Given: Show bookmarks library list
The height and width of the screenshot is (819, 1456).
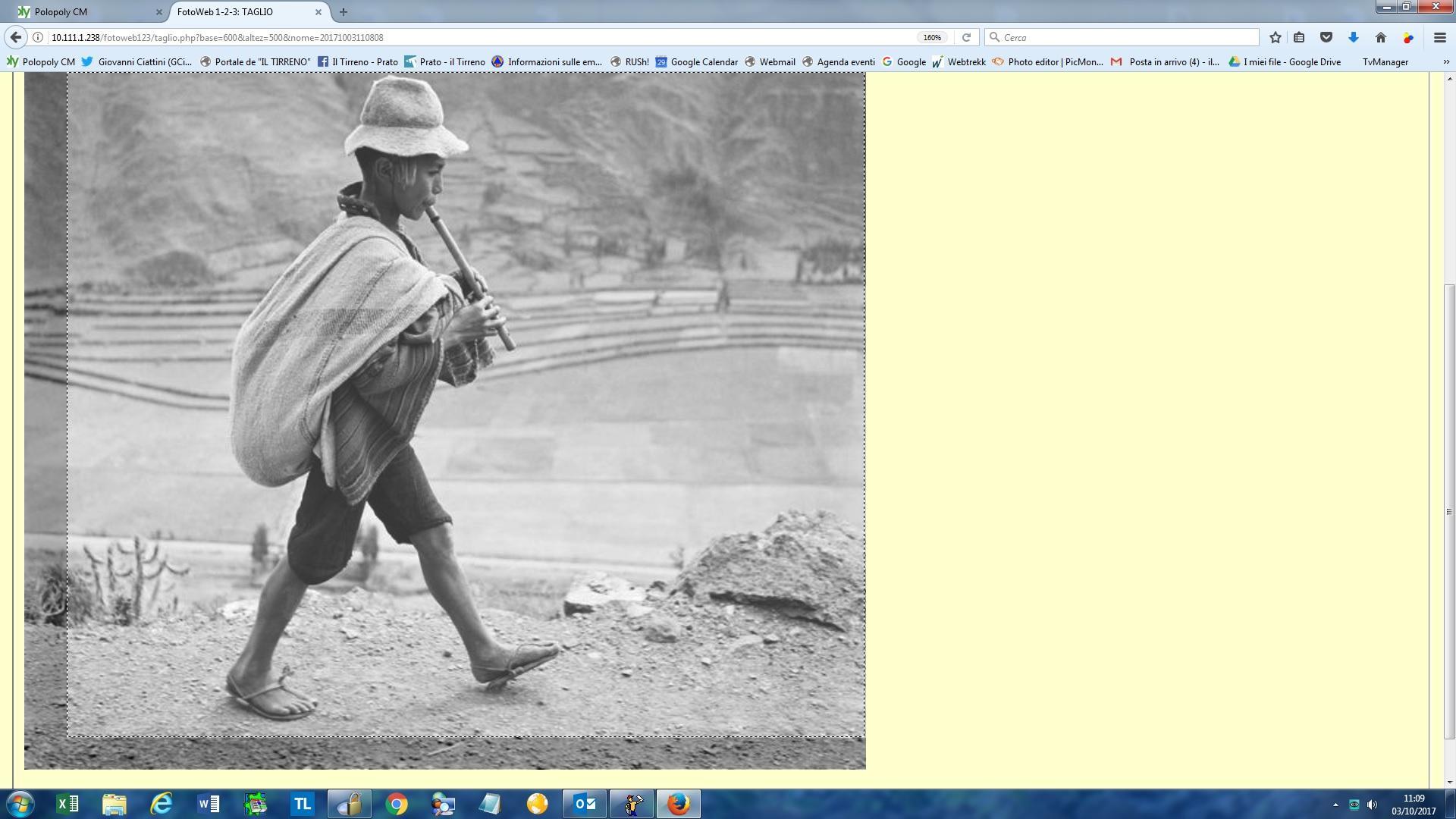Looking at the screenshot, I should coord(1299,37).
